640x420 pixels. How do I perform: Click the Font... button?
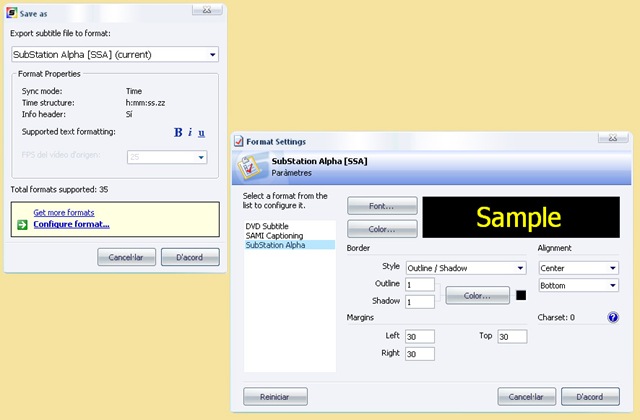coord(382,206)
